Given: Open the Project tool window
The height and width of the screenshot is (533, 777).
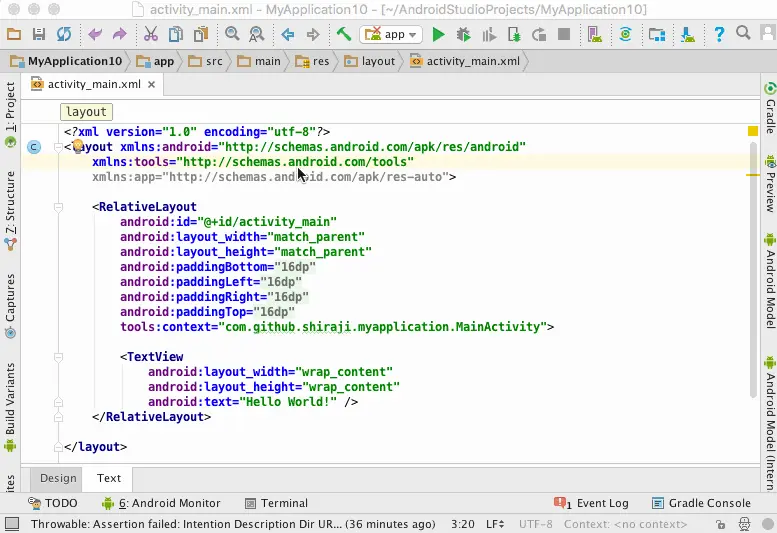Looking at the screenshot, I should click(x=10, y=114).
